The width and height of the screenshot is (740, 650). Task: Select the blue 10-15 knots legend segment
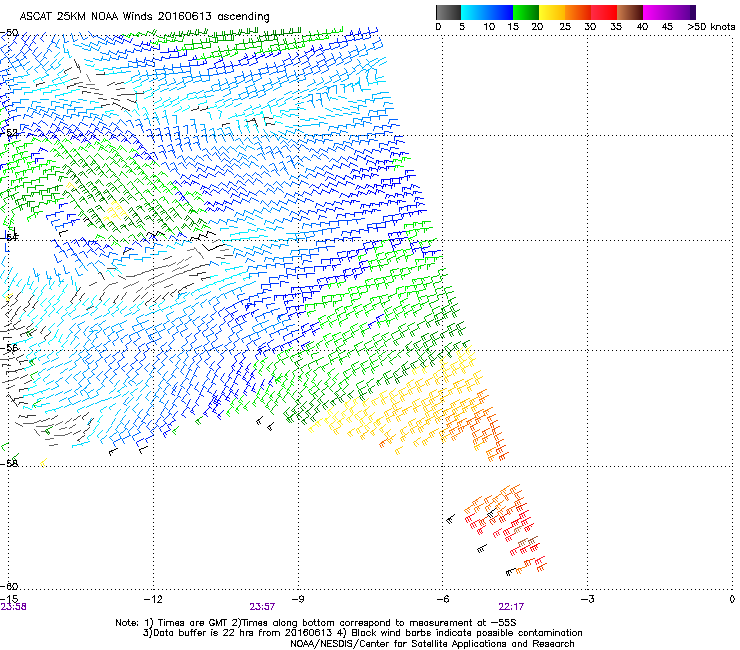point(500,12)
